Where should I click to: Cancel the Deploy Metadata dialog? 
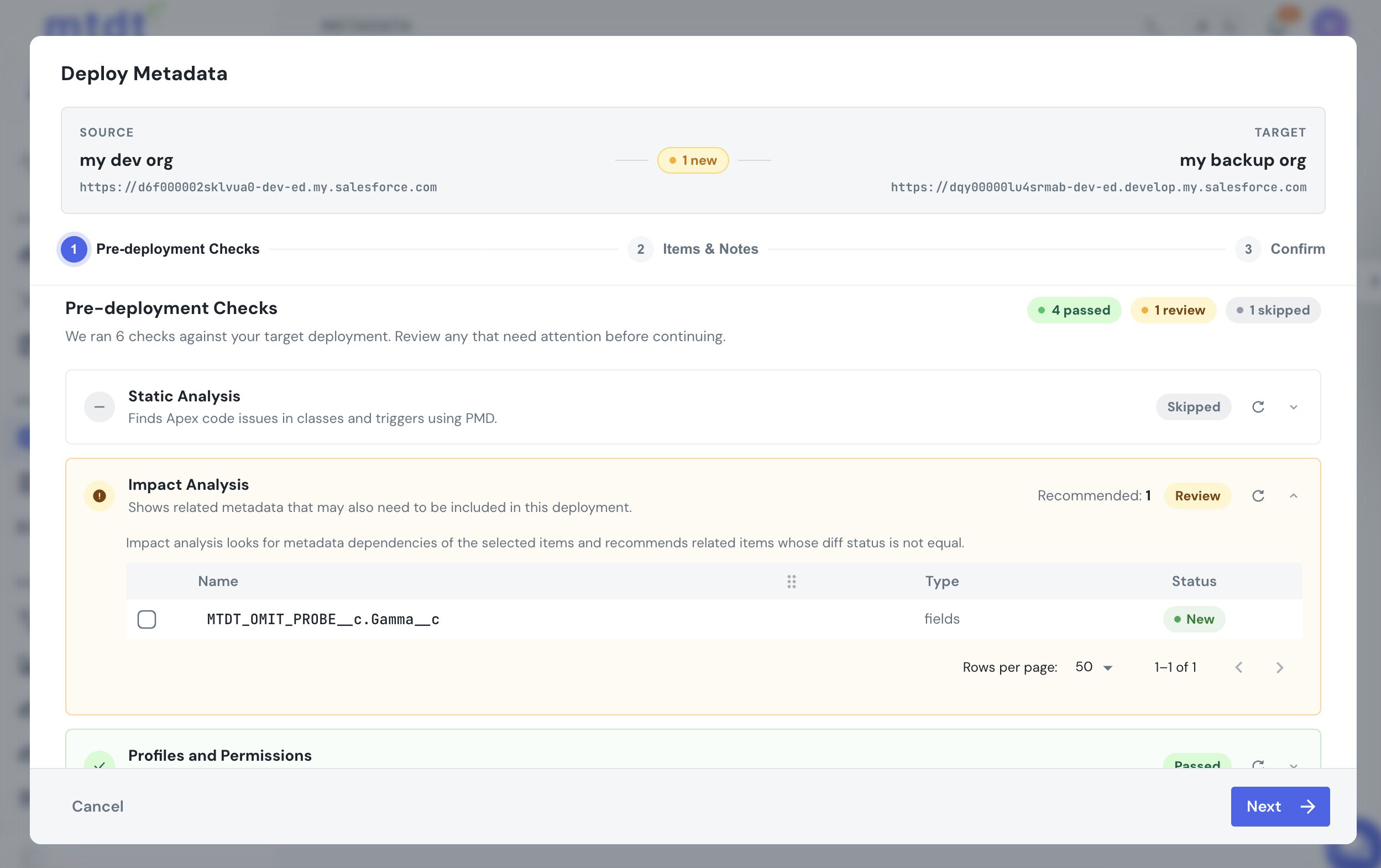97,806
